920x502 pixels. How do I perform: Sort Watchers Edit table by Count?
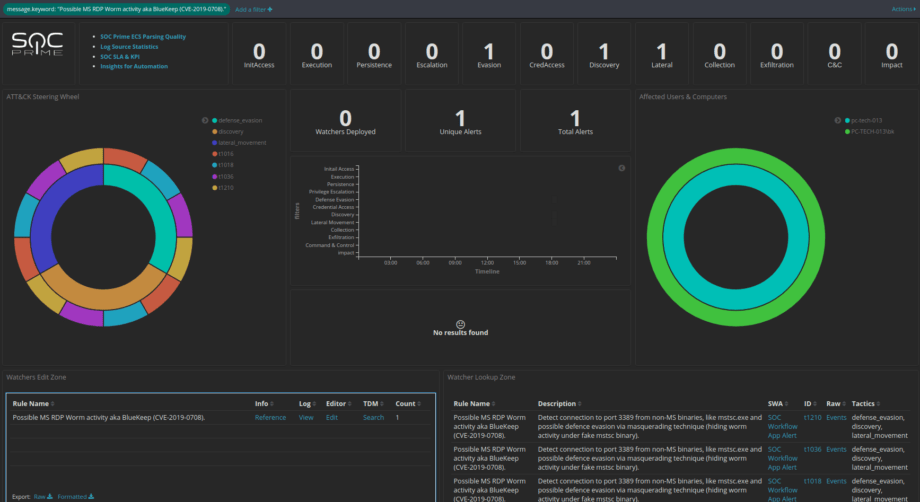tap(405, 403)
